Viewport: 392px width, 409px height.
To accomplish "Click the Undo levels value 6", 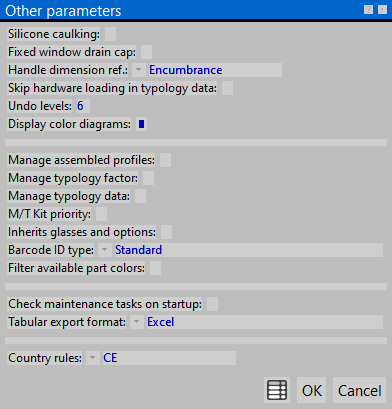I will tap(83, 106).
